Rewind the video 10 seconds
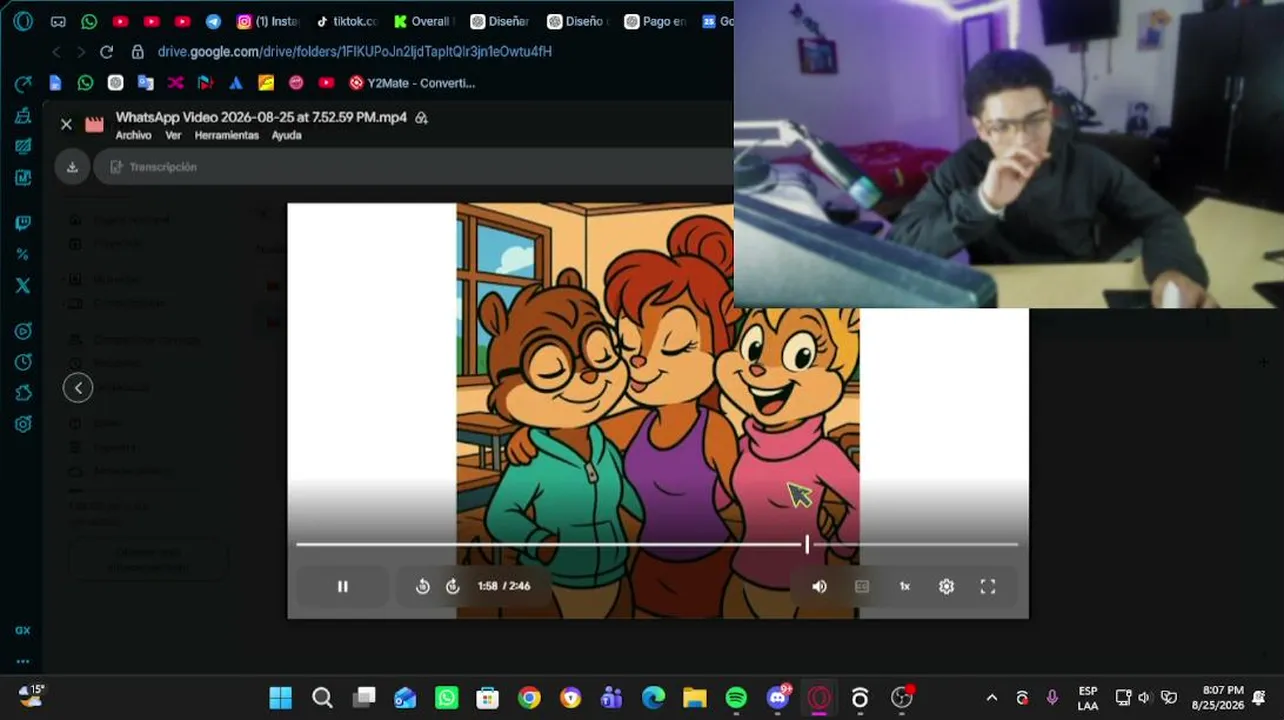 point(422,587)
